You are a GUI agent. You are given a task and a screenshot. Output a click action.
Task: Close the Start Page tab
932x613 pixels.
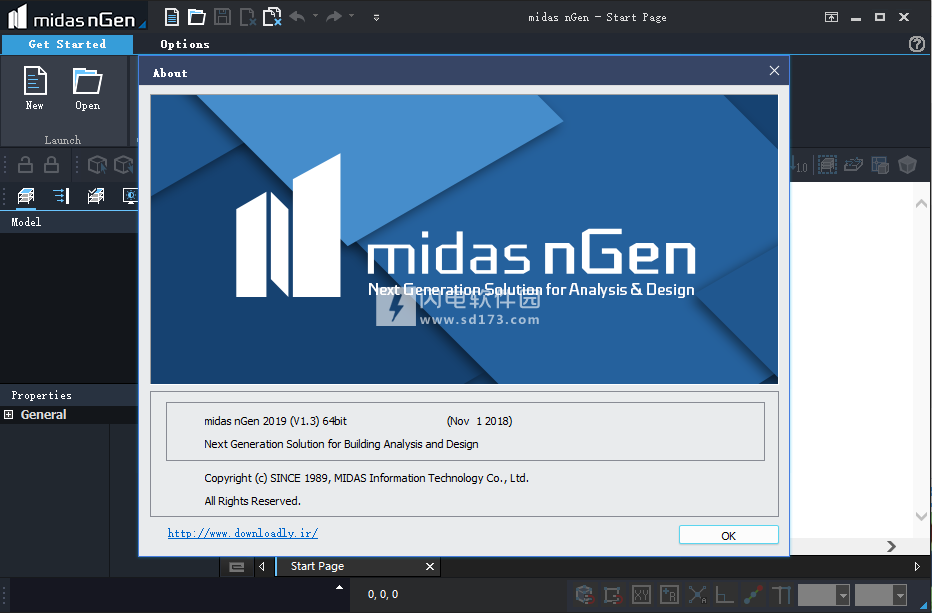[430, 567]
